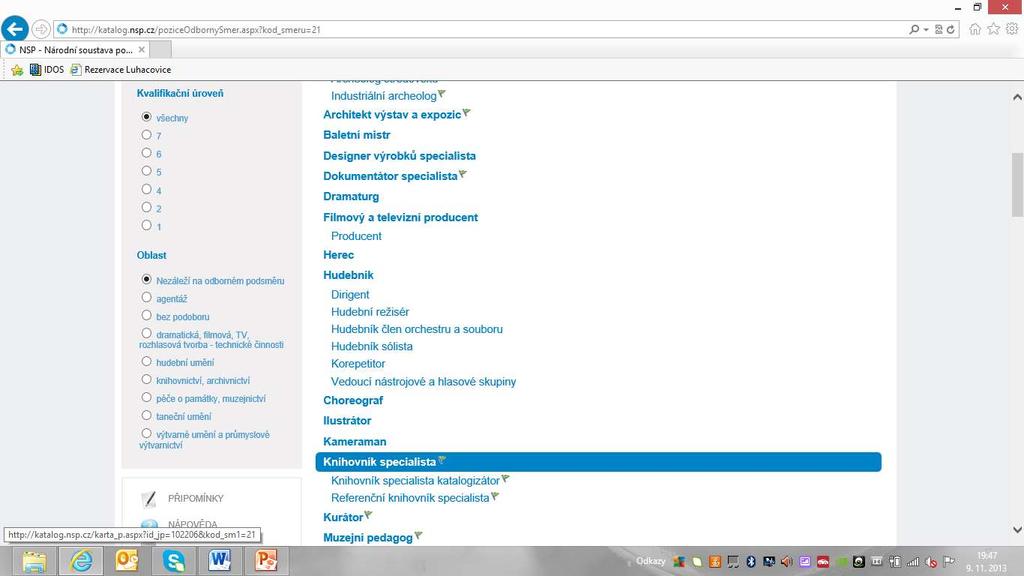Open the 'Hudebník' position link

click(348, 276)
